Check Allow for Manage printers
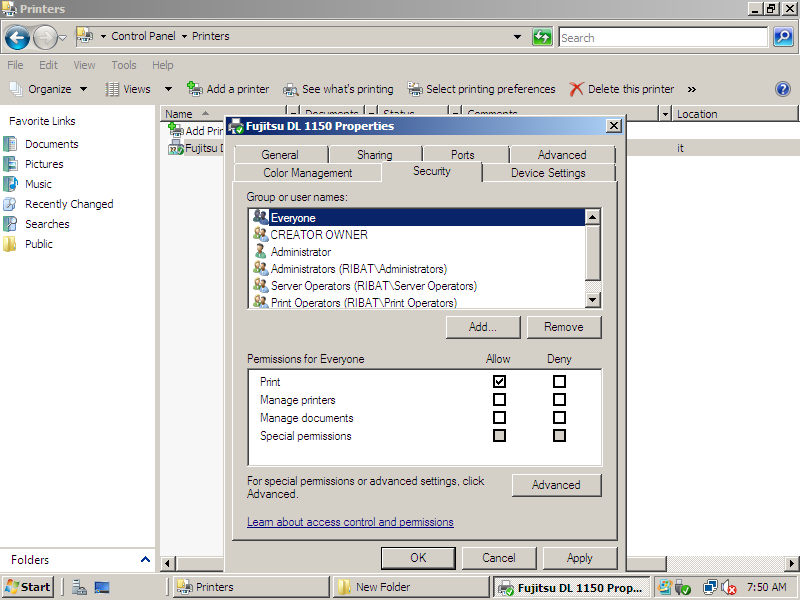Screen dimensions: 800x600 tap(499, 399)
